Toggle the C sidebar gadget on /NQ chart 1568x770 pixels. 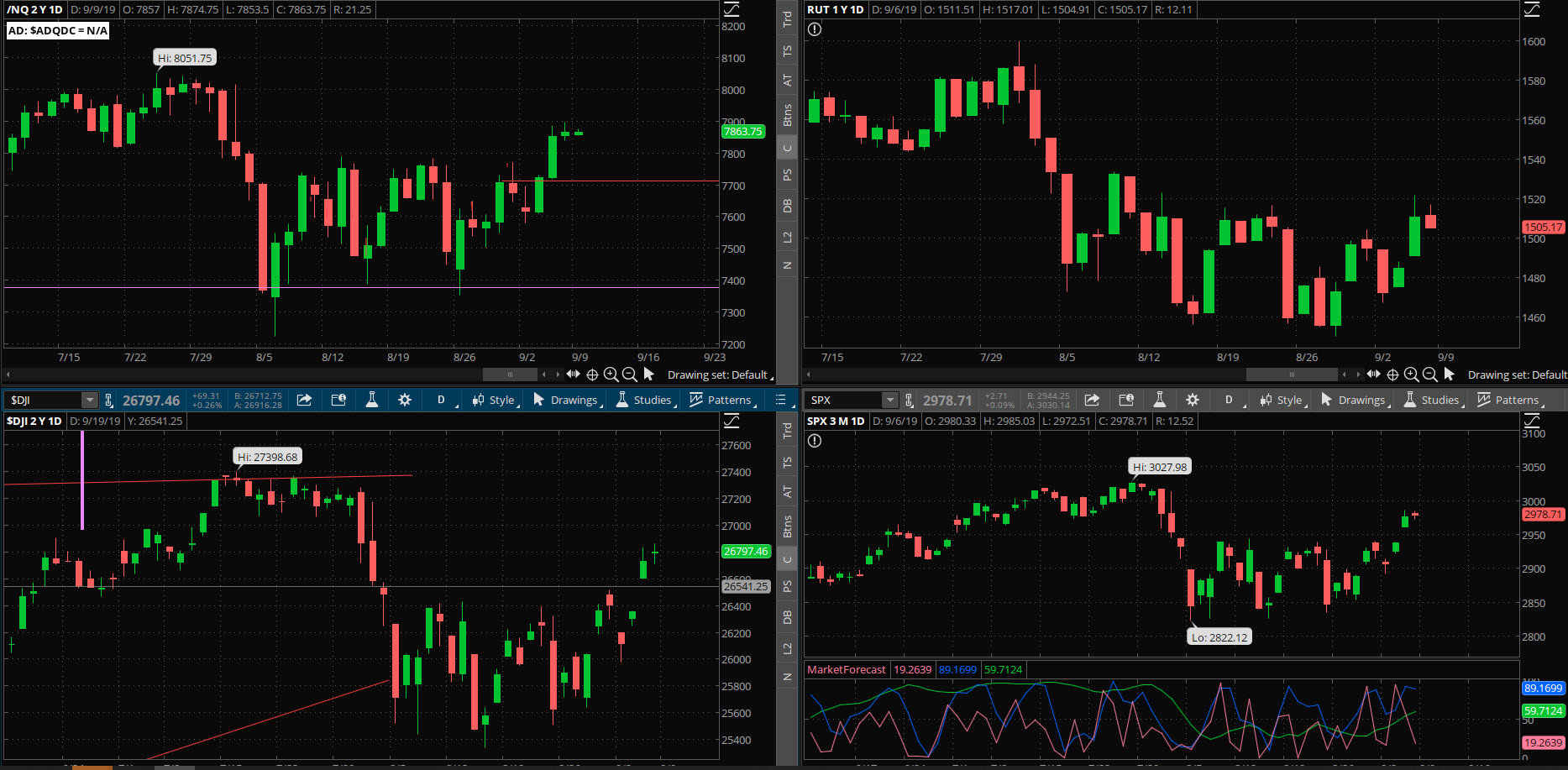coord(787,149)
